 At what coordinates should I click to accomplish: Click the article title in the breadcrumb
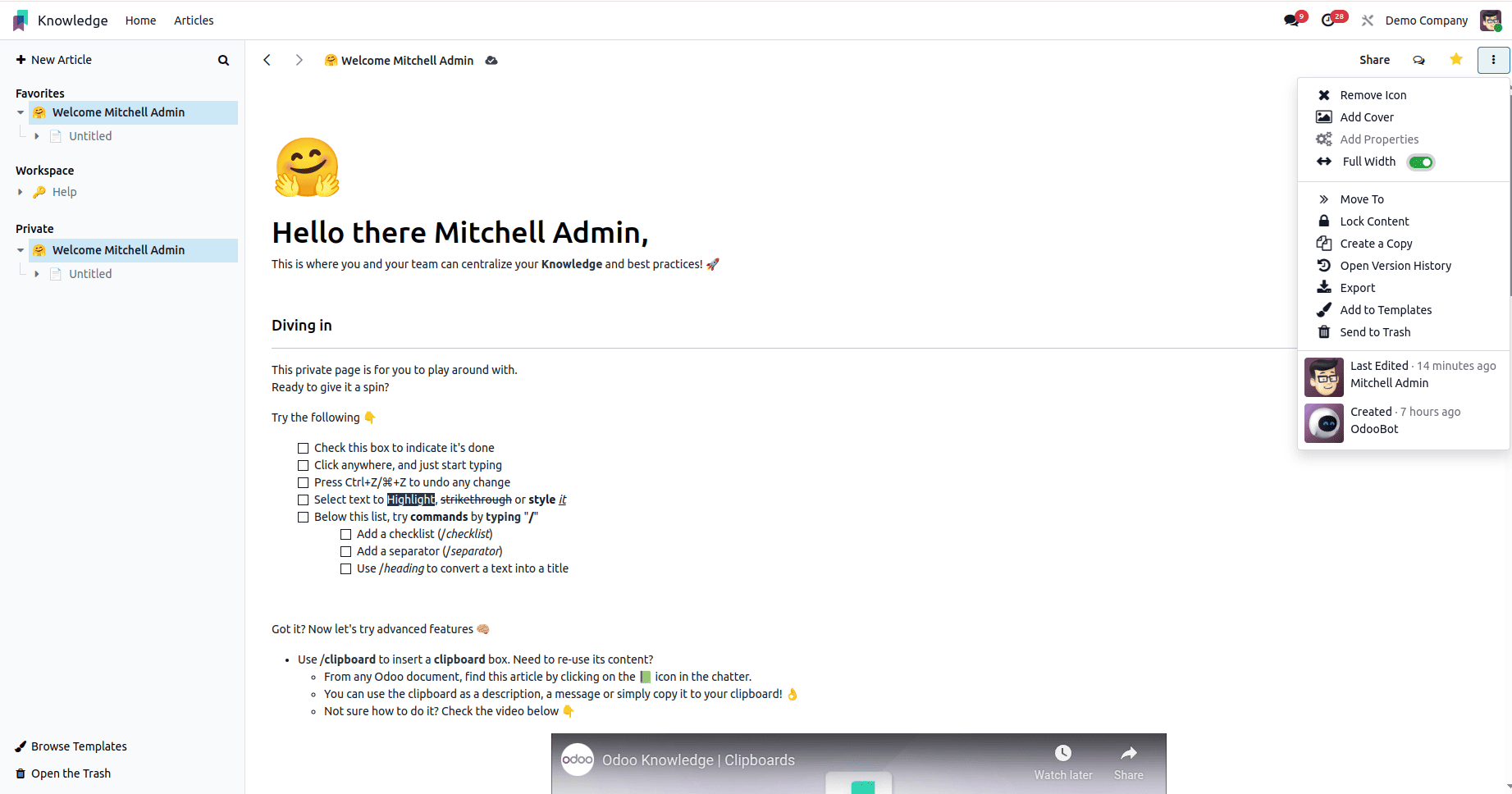(407, 61)
